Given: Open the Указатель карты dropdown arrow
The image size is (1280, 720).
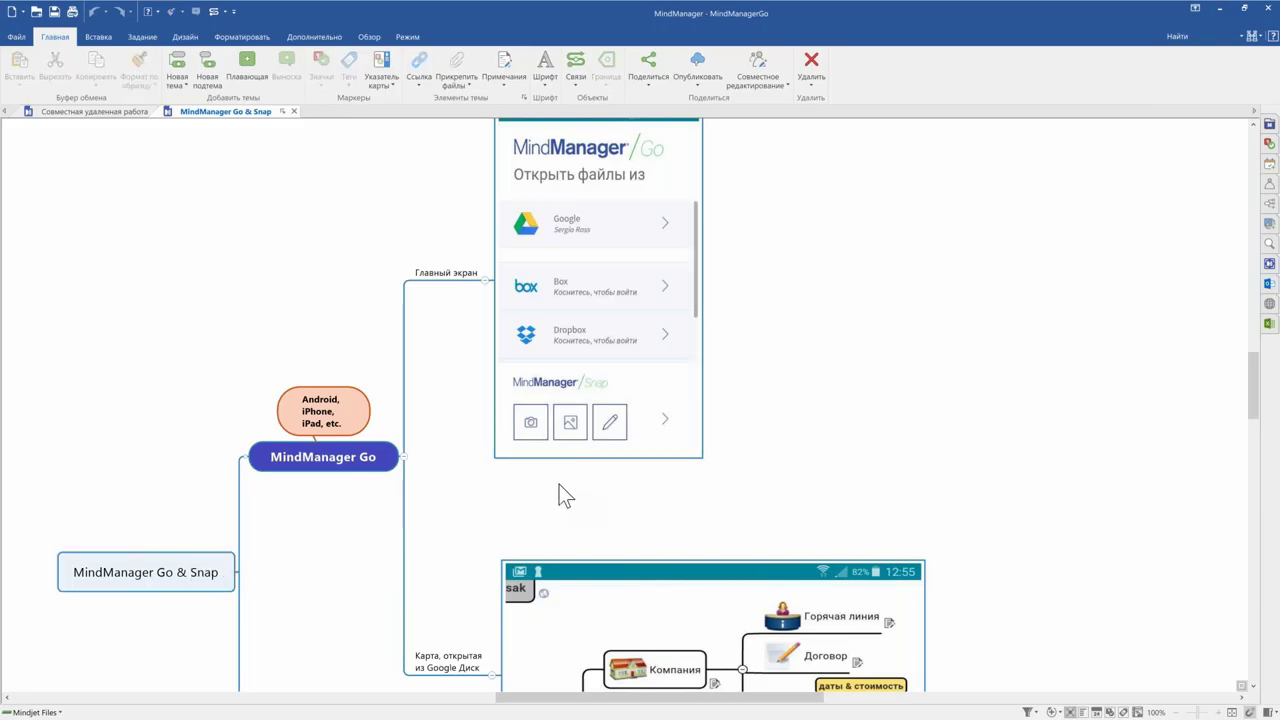Looking at the screenshot, I should click(x=393, y=86).
